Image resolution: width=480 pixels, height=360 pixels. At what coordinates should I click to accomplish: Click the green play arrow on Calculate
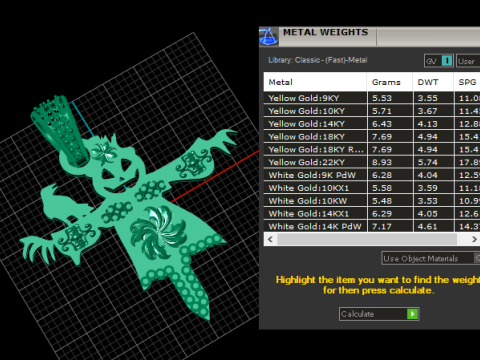click(413, 314)
